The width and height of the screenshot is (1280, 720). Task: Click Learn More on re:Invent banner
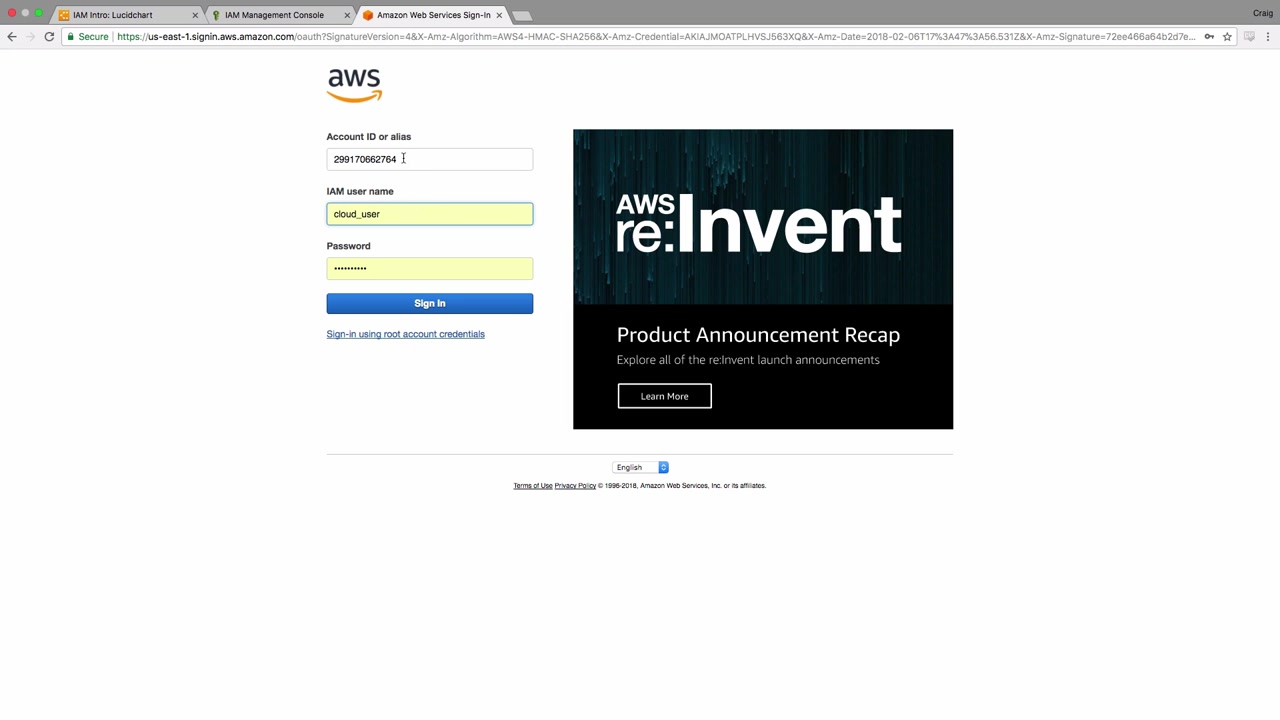pyautogui.click(x=664, y=396)
